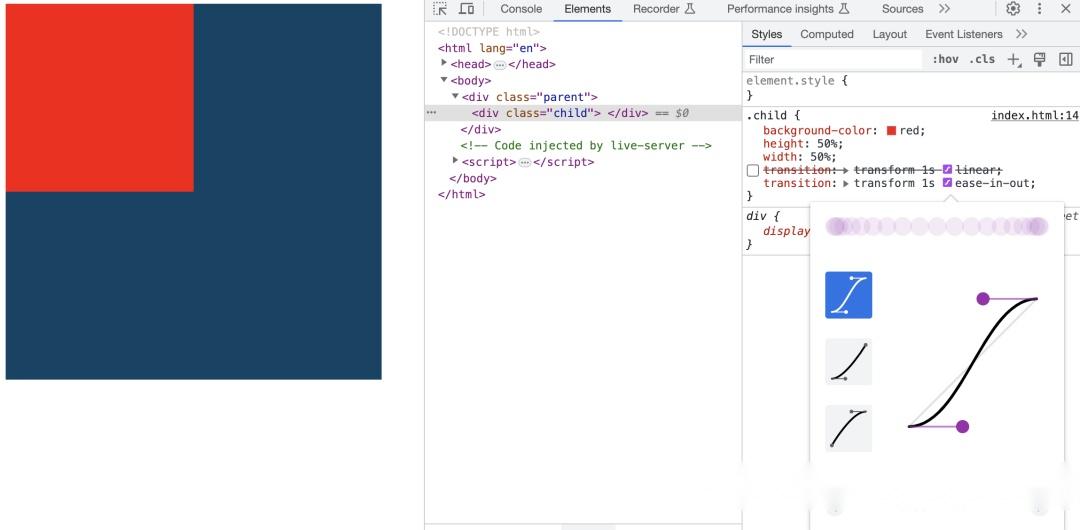Select the ease-in-out curve preset thumbnail

point(849,295)
